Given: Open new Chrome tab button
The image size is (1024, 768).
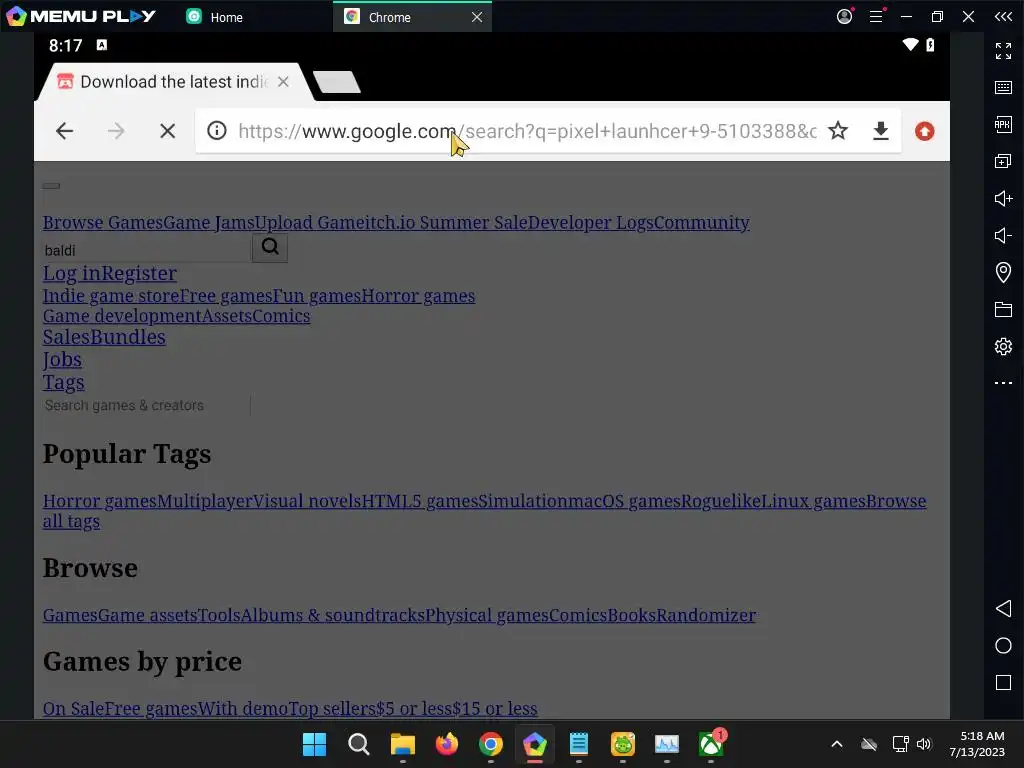Looking at the screenshot, I should coord(336,82).
